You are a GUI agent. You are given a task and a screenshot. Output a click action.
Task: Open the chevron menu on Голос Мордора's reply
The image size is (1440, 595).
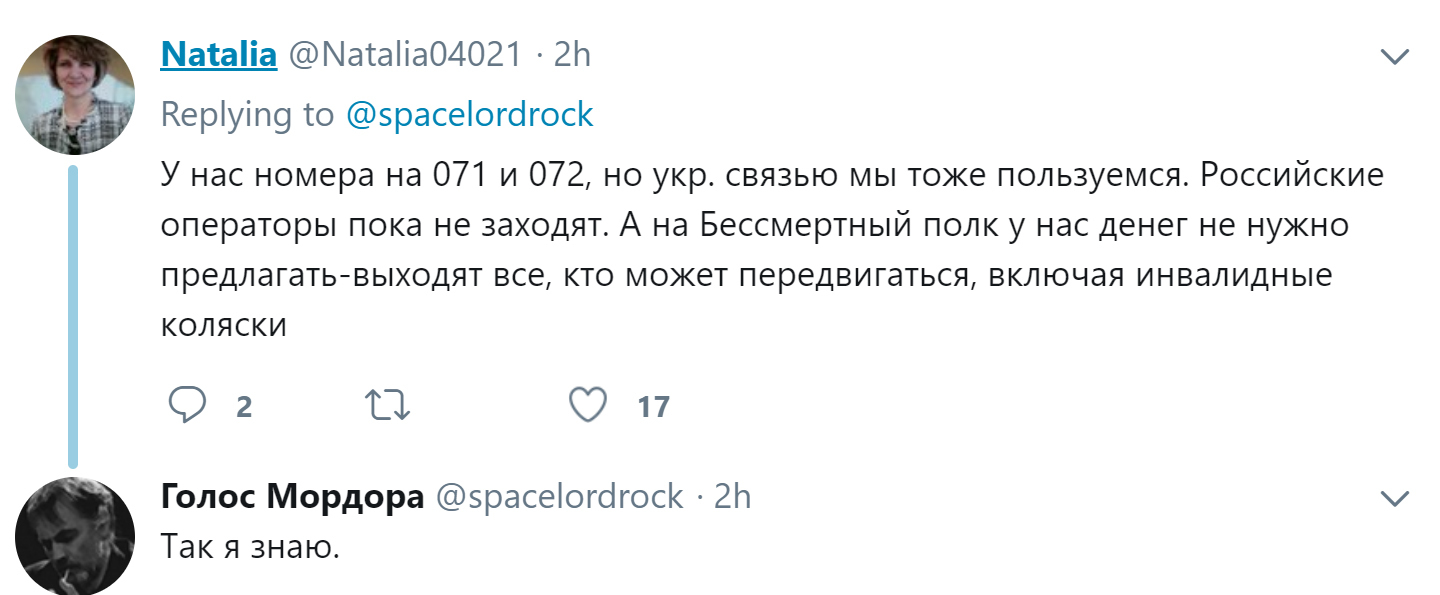coord(1394,497)
